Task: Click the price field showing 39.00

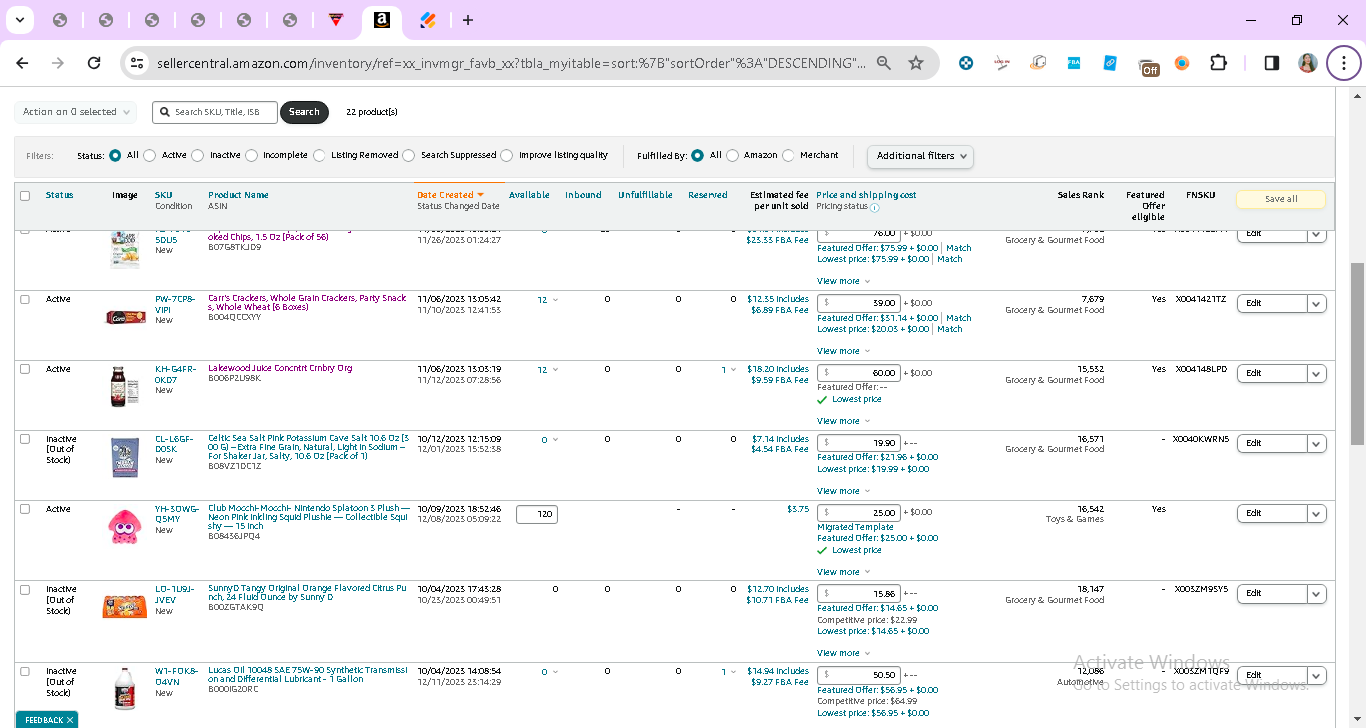Action: pyautogui.click(x=859, y=303)
